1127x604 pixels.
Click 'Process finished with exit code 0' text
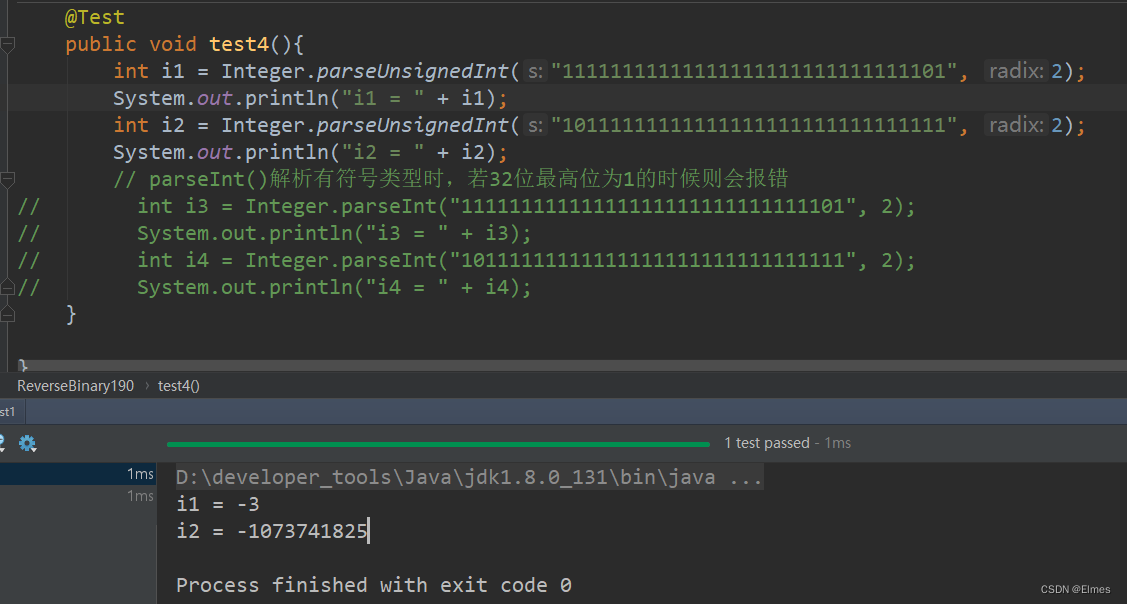click(x=374, y=585)
